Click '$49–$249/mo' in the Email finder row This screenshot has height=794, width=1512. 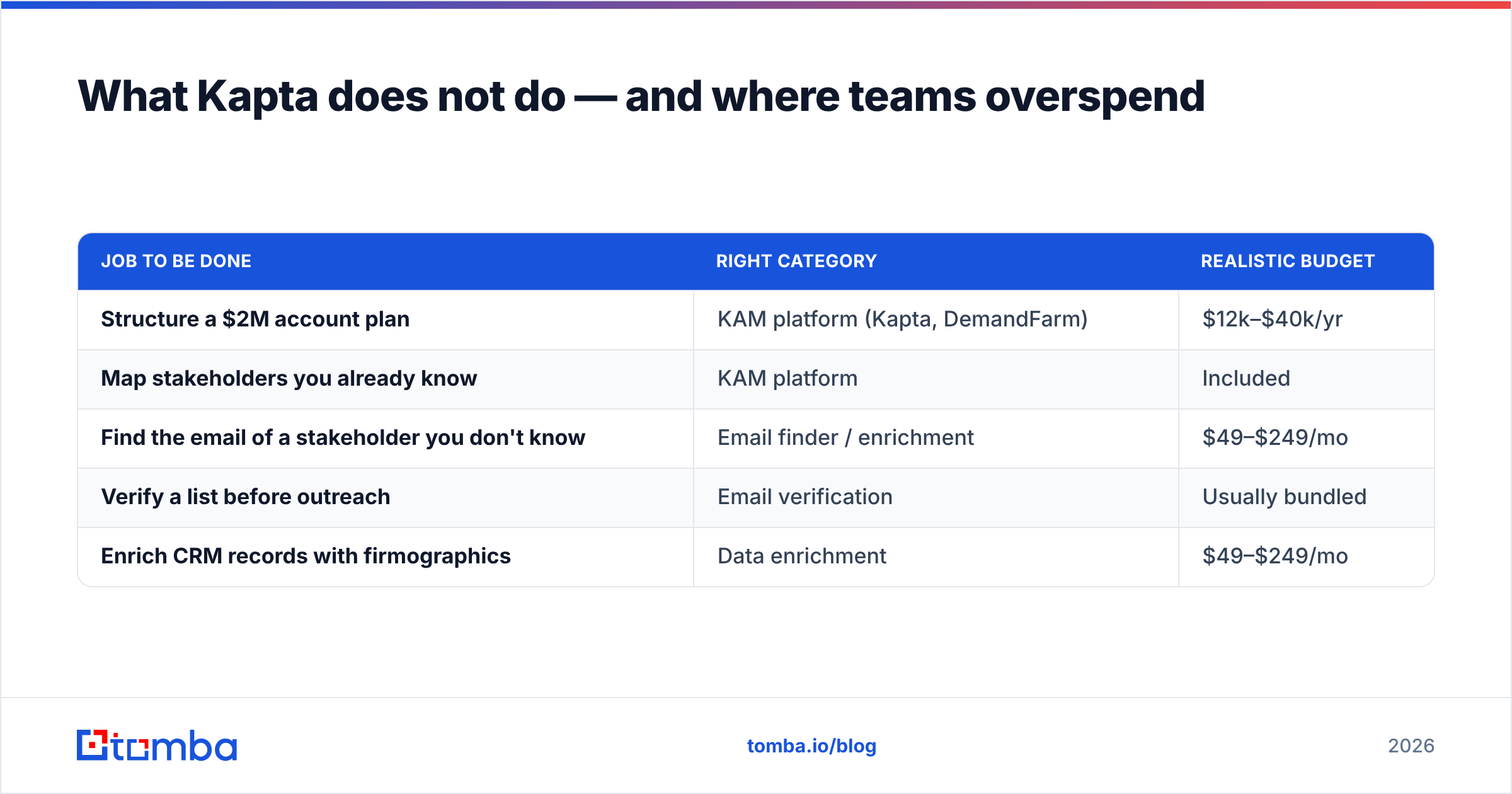pyautogui.click(x=1307, y=438)
